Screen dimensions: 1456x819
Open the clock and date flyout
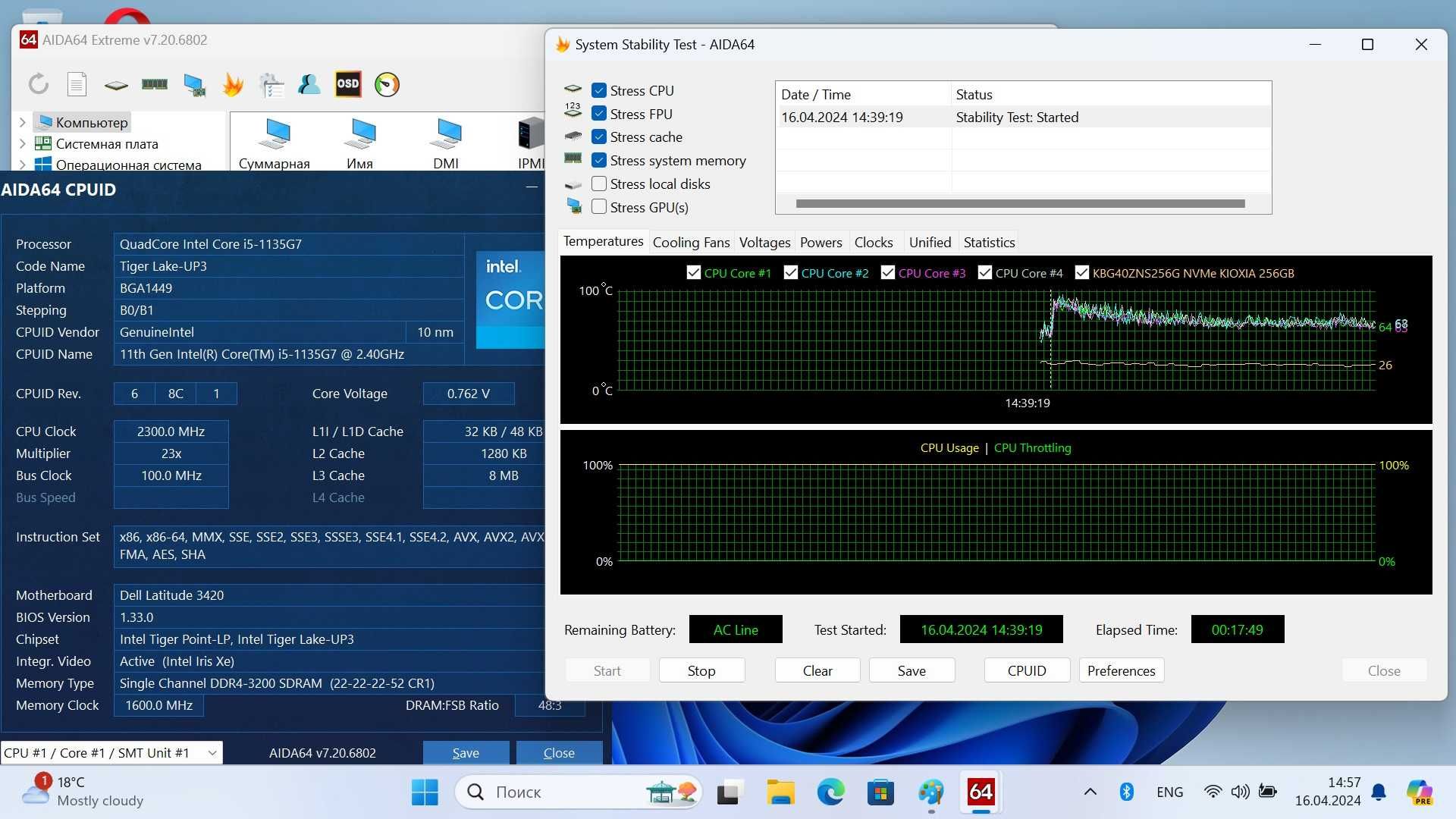[1327, 792]
